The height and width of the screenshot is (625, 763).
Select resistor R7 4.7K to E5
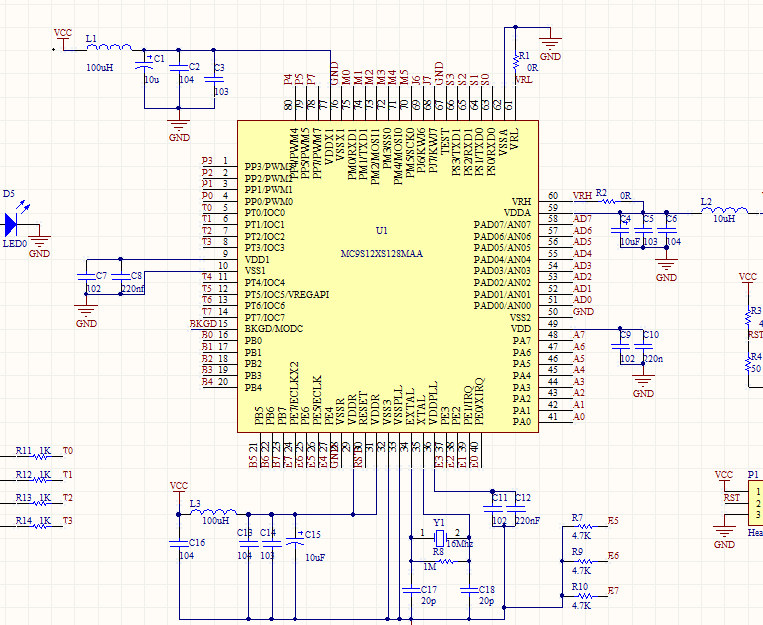(584, 526)
